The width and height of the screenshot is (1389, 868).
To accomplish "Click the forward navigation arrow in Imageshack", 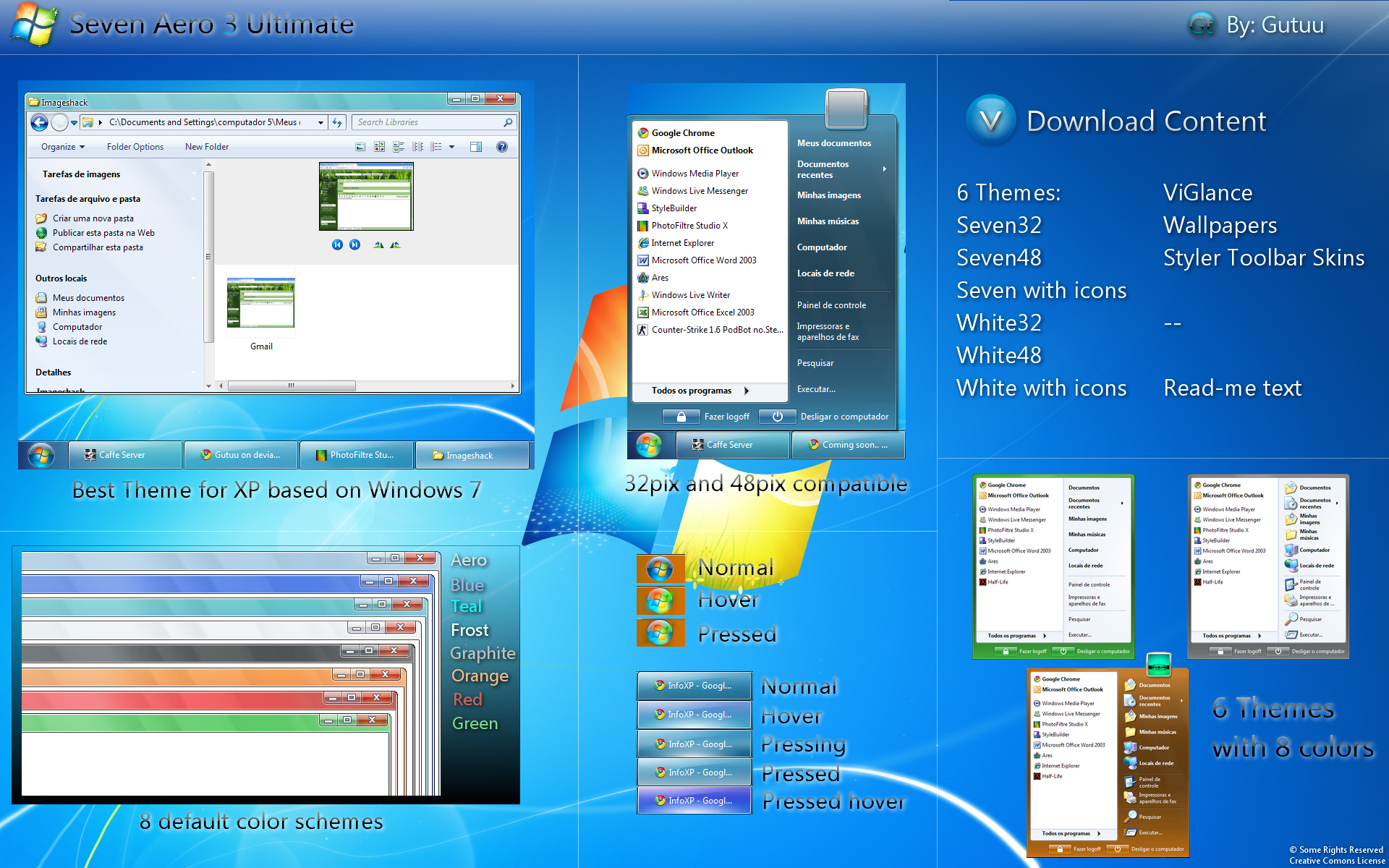I will pos(60,123).
